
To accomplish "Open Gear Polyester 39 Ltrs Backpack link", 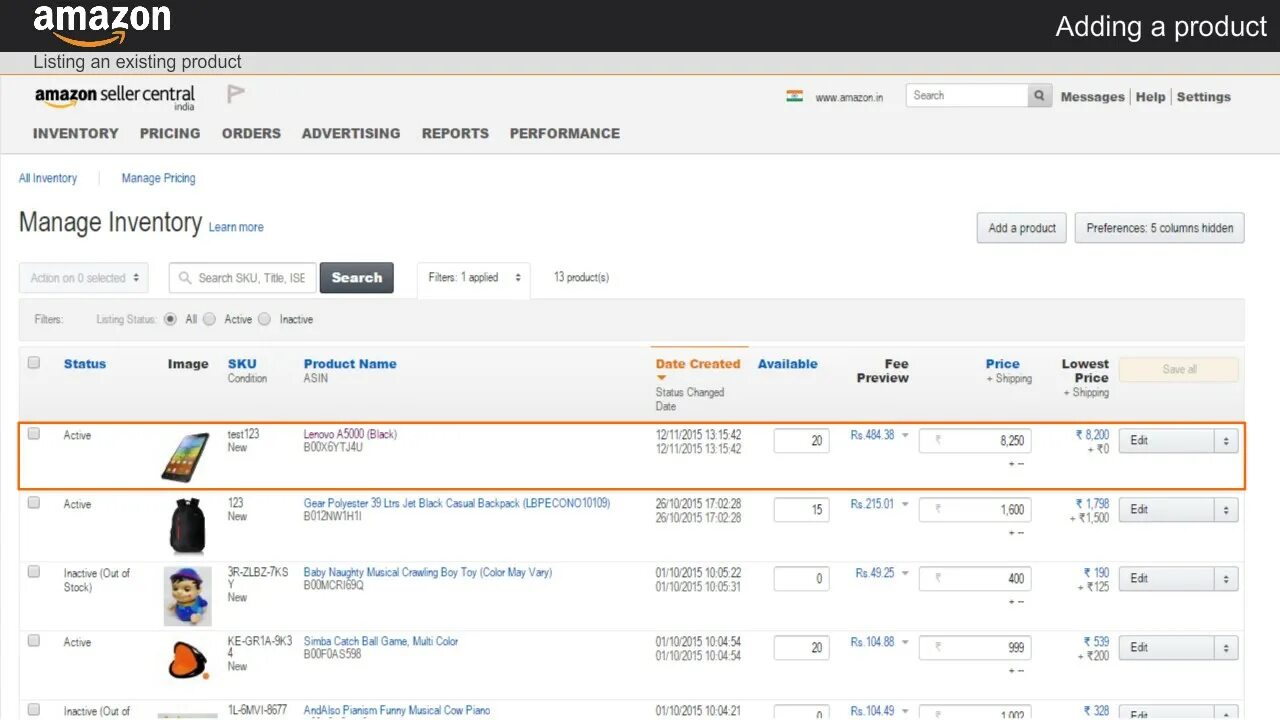I will coord(457,503).
